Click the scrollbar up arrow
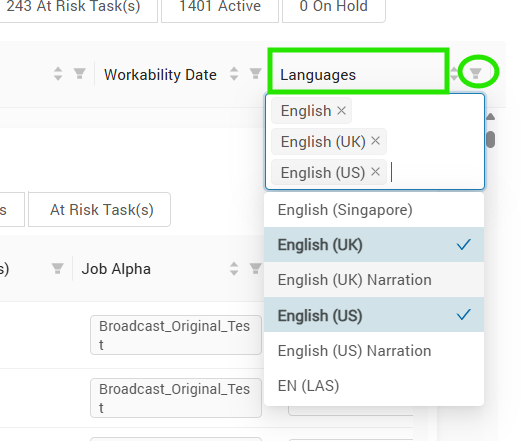Screen dimensions: 524x441 click(490, 117)
